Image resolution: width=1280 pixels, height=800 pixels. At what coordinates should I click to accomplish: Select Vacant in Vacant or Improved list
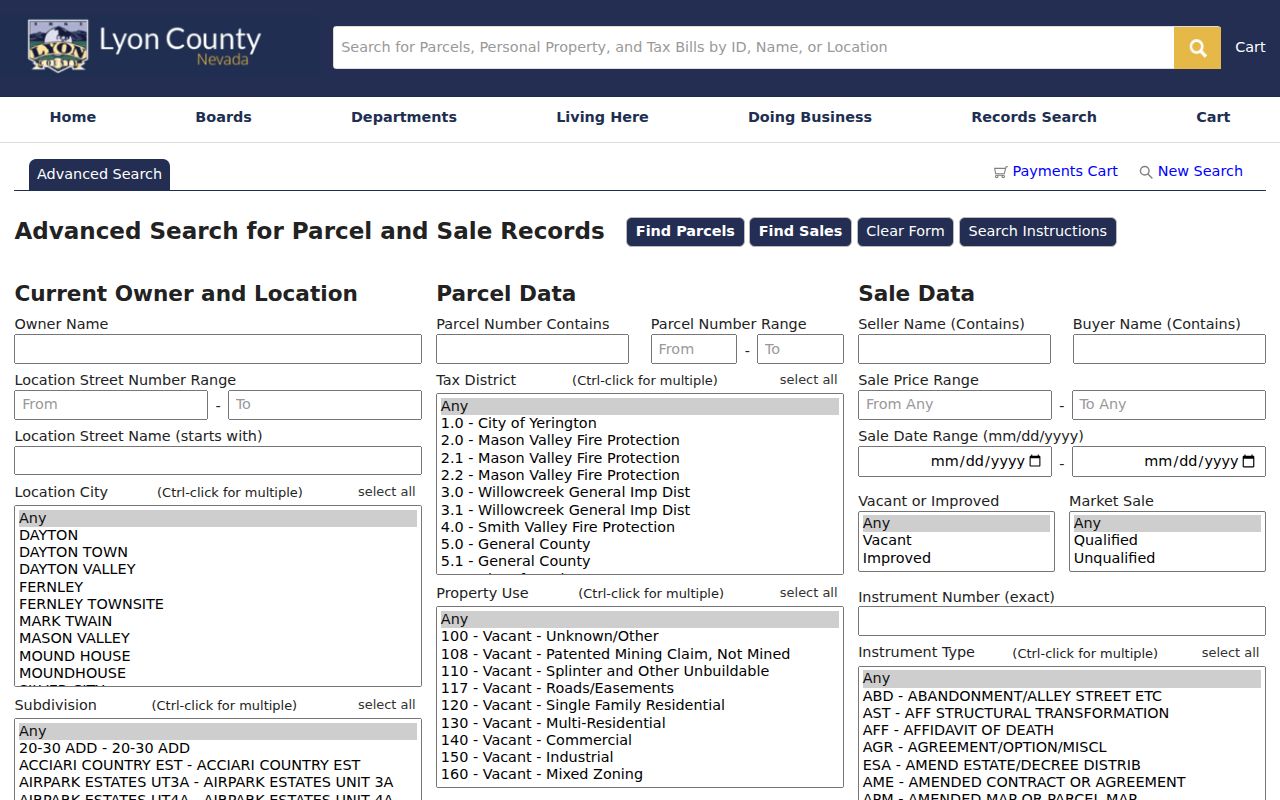click(x=955, y=540)
